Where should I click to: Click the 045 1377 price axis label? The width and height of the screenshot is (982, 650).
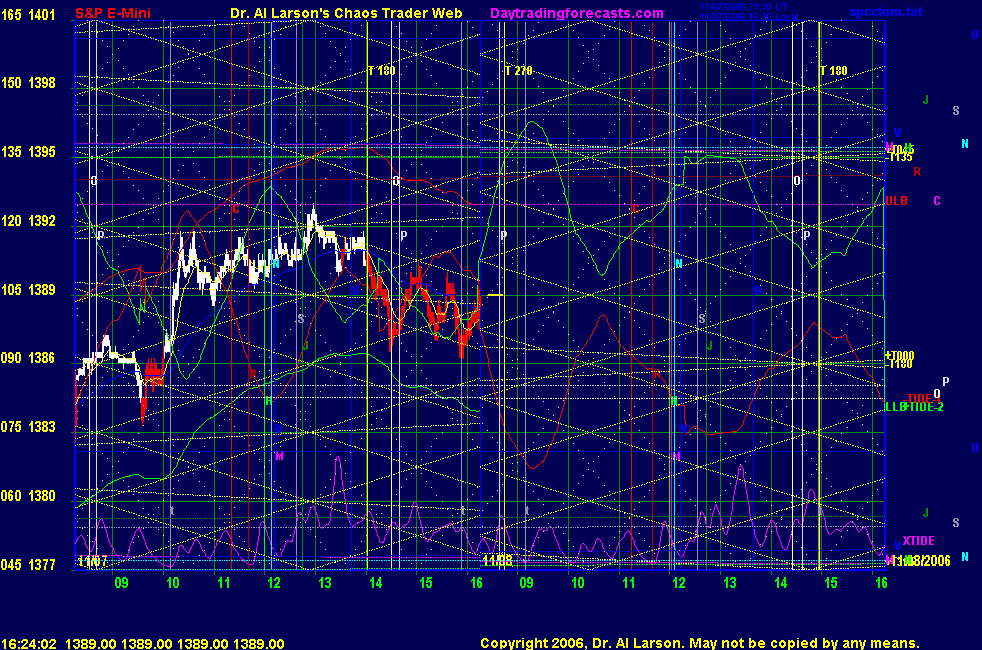pos(28,564)
